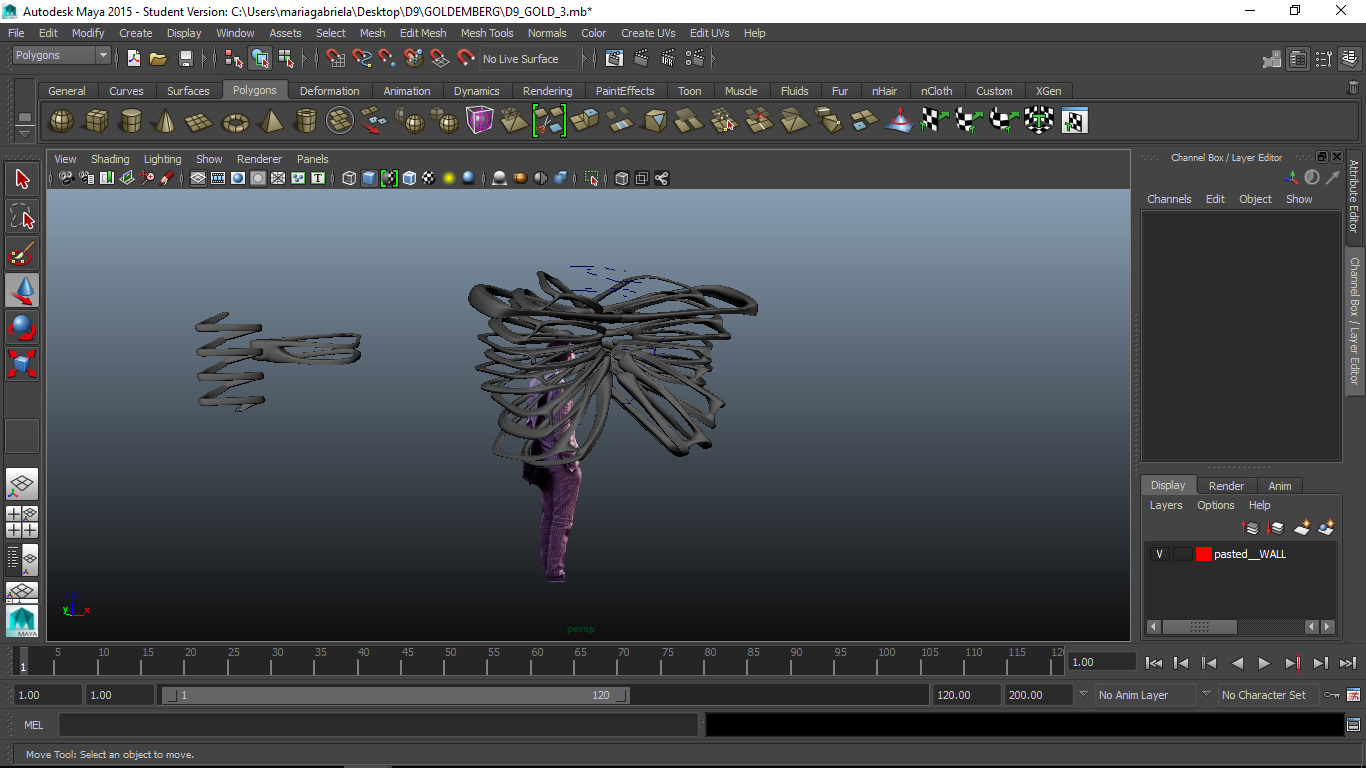Click the snap to grids magnet icon
This screenshot has width=1366, height=768.
tap(336, 58)
